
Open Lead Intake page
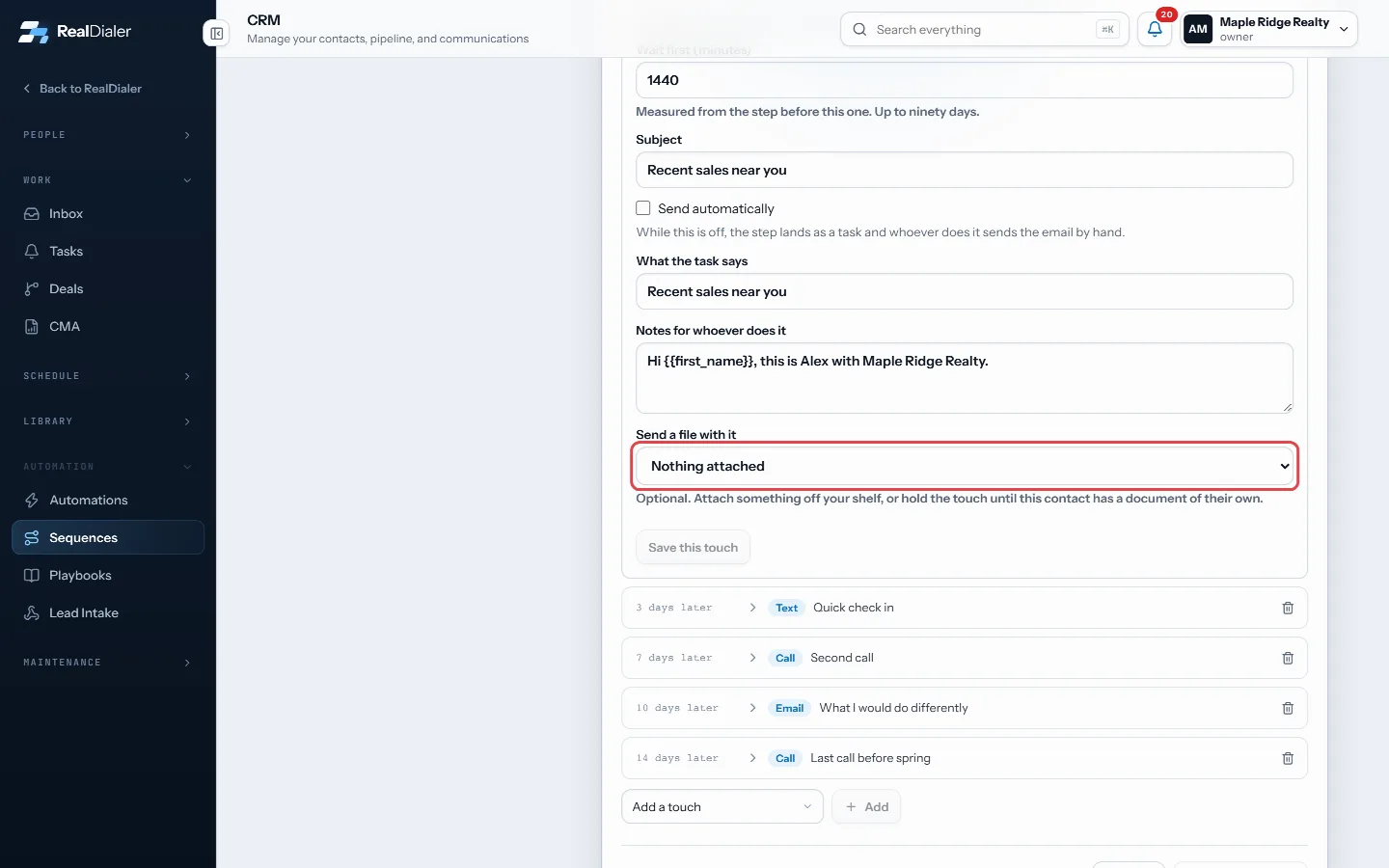[108, 613]
